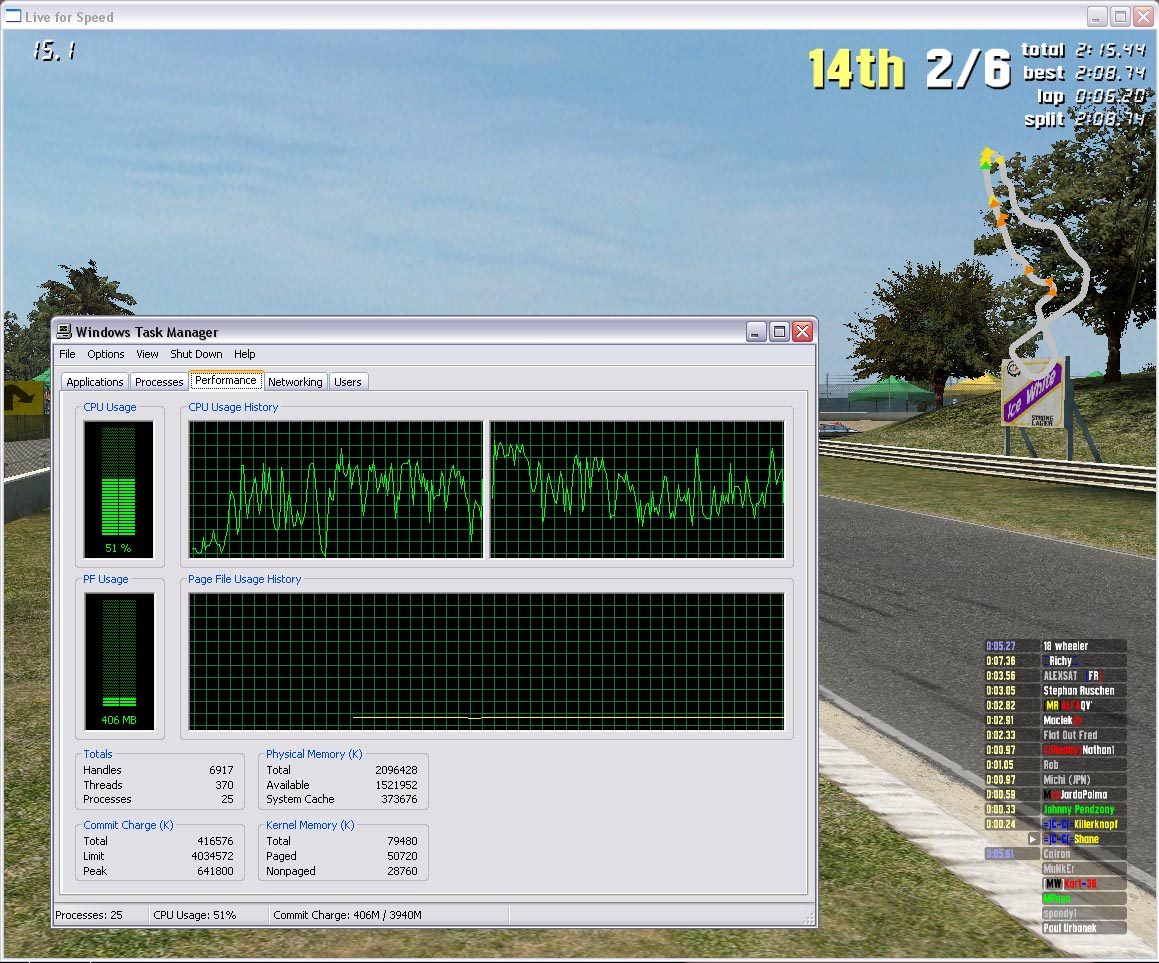Click the '2/6' lap counter
Image resolution: width=1159 pixels, height=963 pixels.
point(968,69)
